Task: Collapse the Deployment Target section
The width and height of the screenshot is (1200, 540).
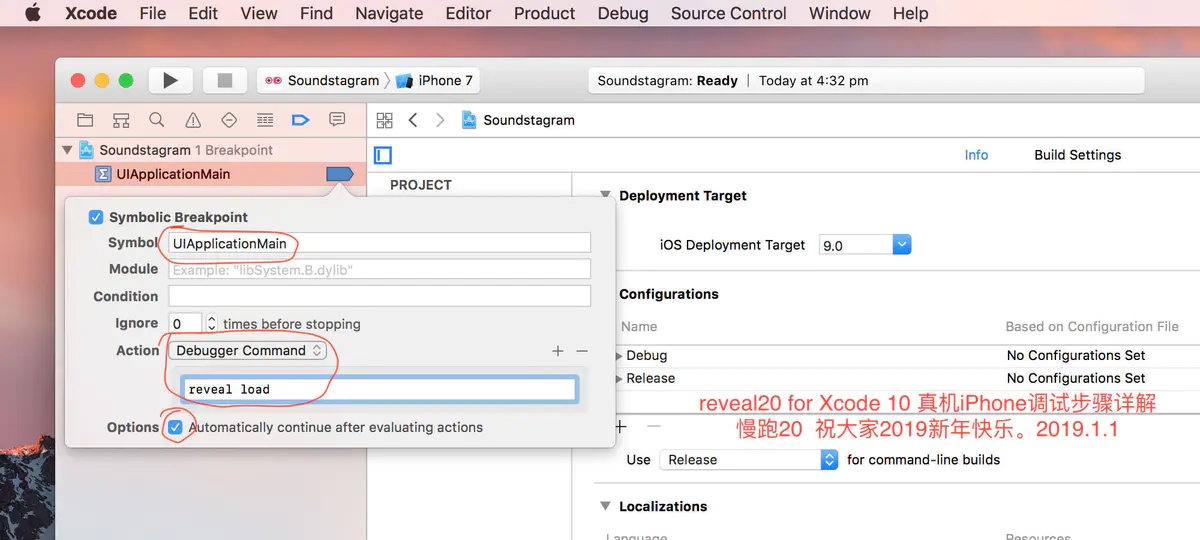Action: [604, 196]
